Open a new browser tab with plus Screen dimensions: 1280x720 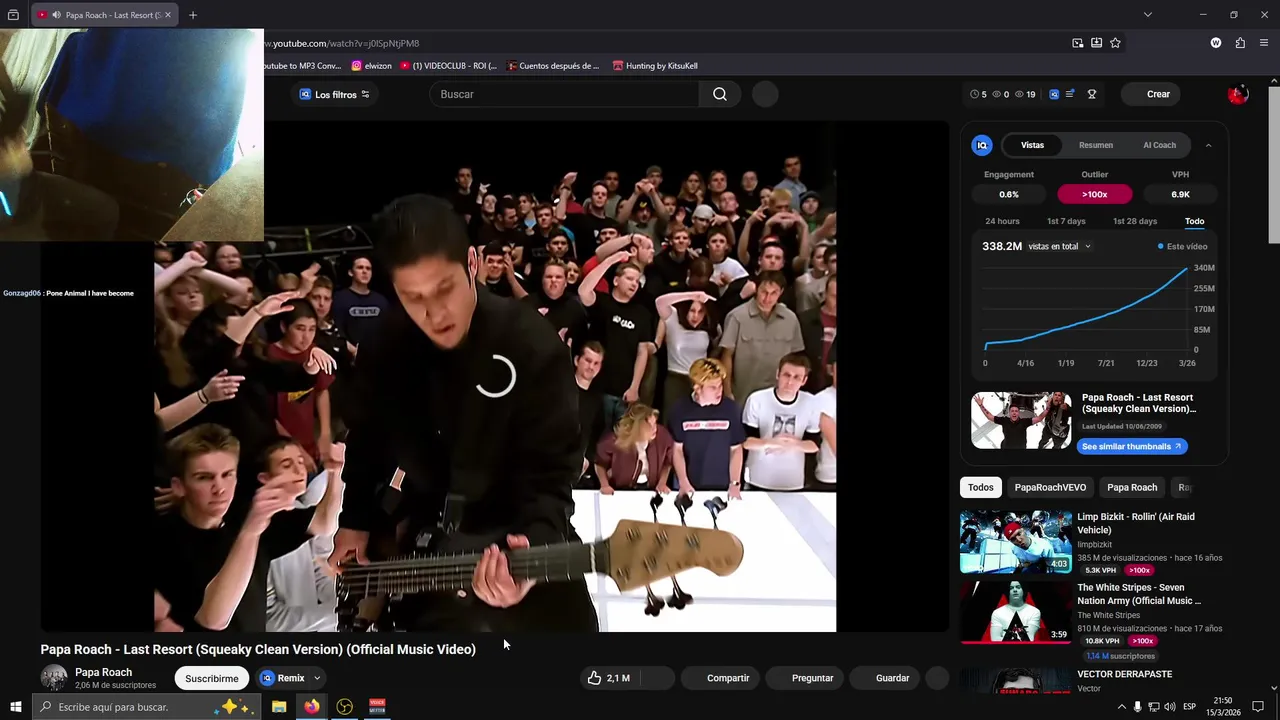(193, 15)
